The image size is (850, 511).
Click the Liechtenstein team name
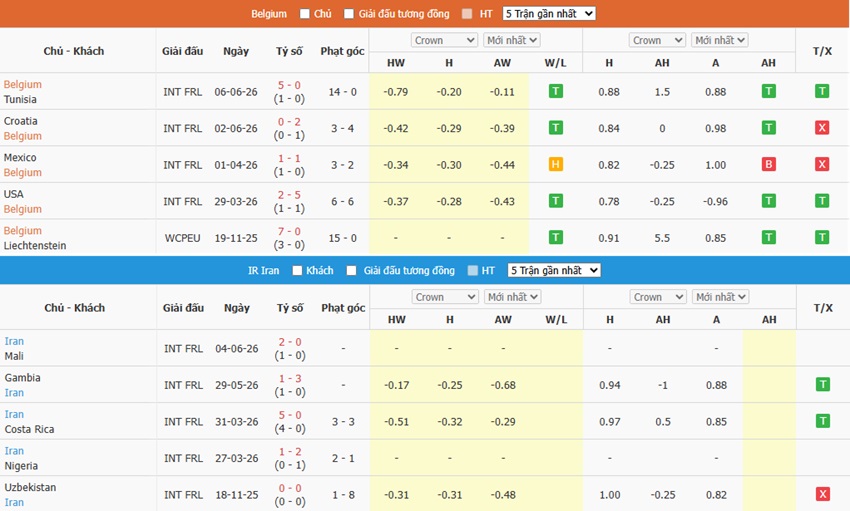[x=35, y=245]
